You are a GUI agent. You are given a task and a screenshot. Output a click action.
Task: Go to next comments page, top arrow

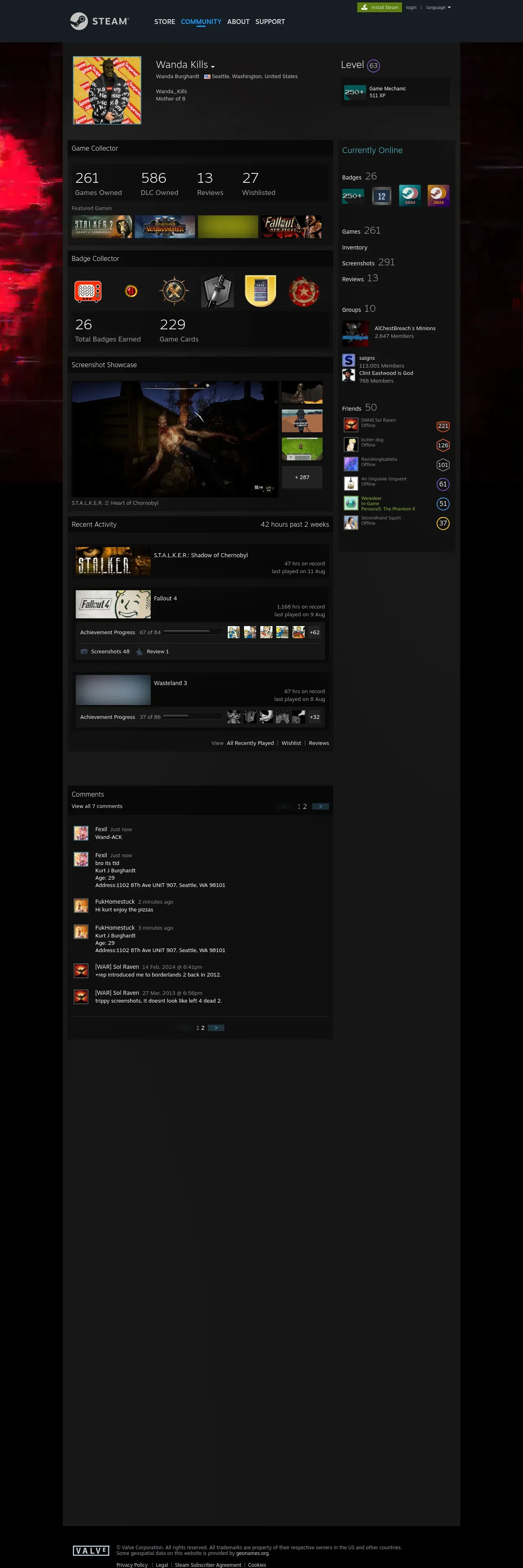[320, 806]
